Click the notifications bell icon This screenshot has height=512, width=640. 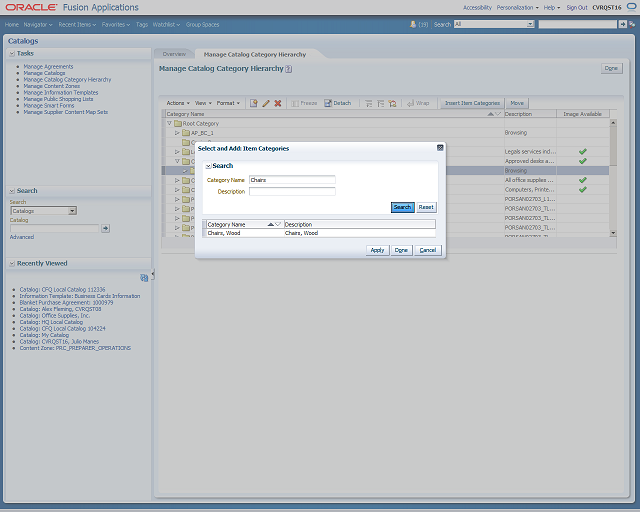(413, 24)
